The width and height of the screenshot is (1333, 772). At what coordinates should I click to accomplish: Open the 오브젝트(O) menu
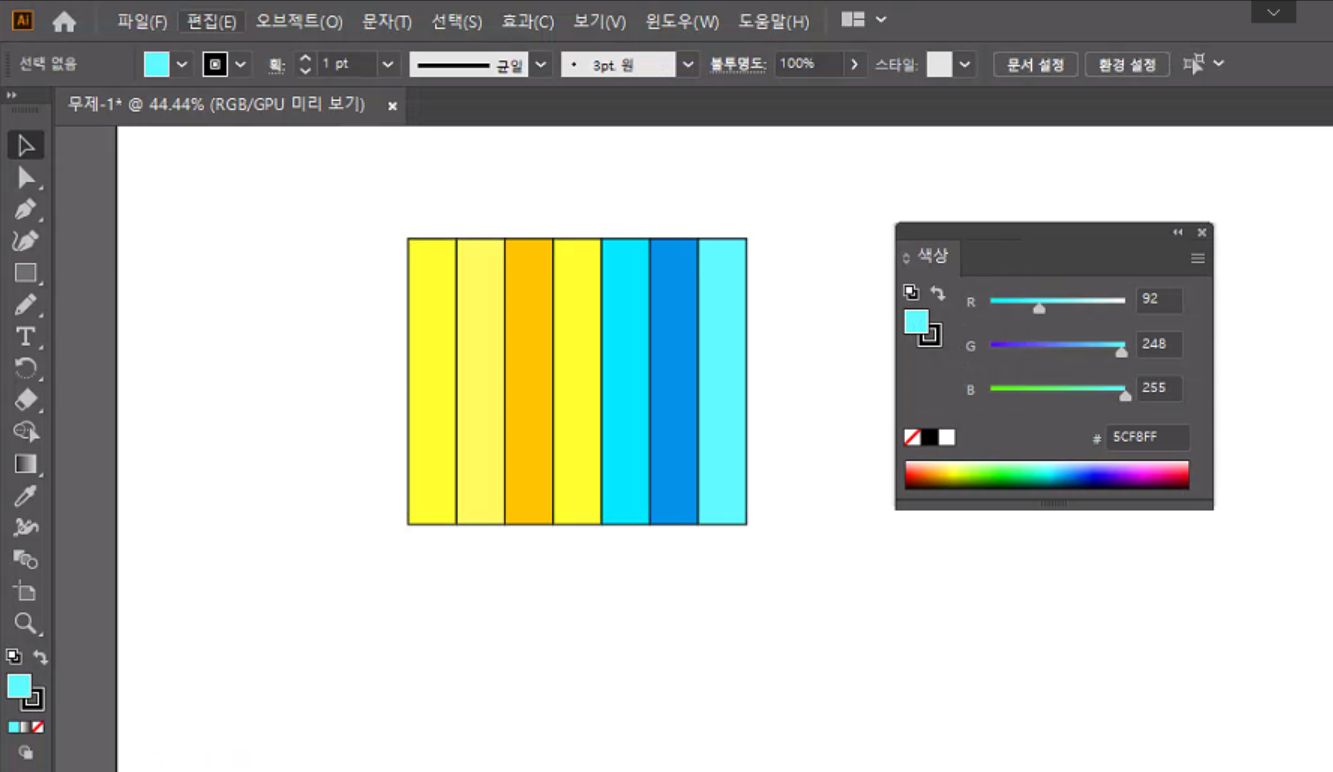pyautogui.click(x=299, y=21)
